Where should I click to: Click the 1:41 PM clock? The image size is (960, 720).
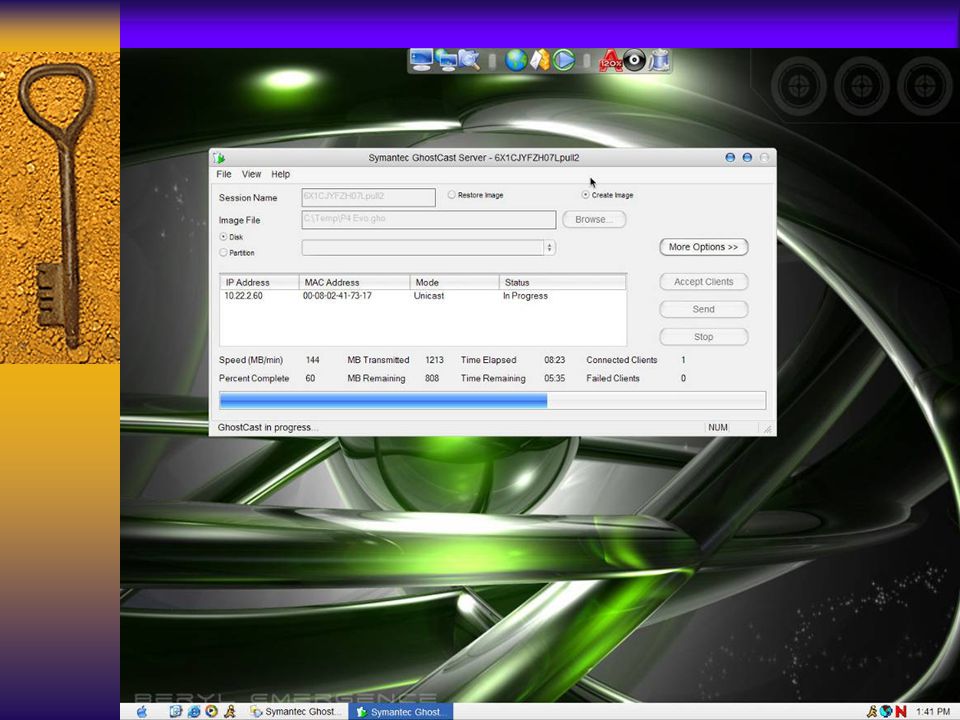933,711
